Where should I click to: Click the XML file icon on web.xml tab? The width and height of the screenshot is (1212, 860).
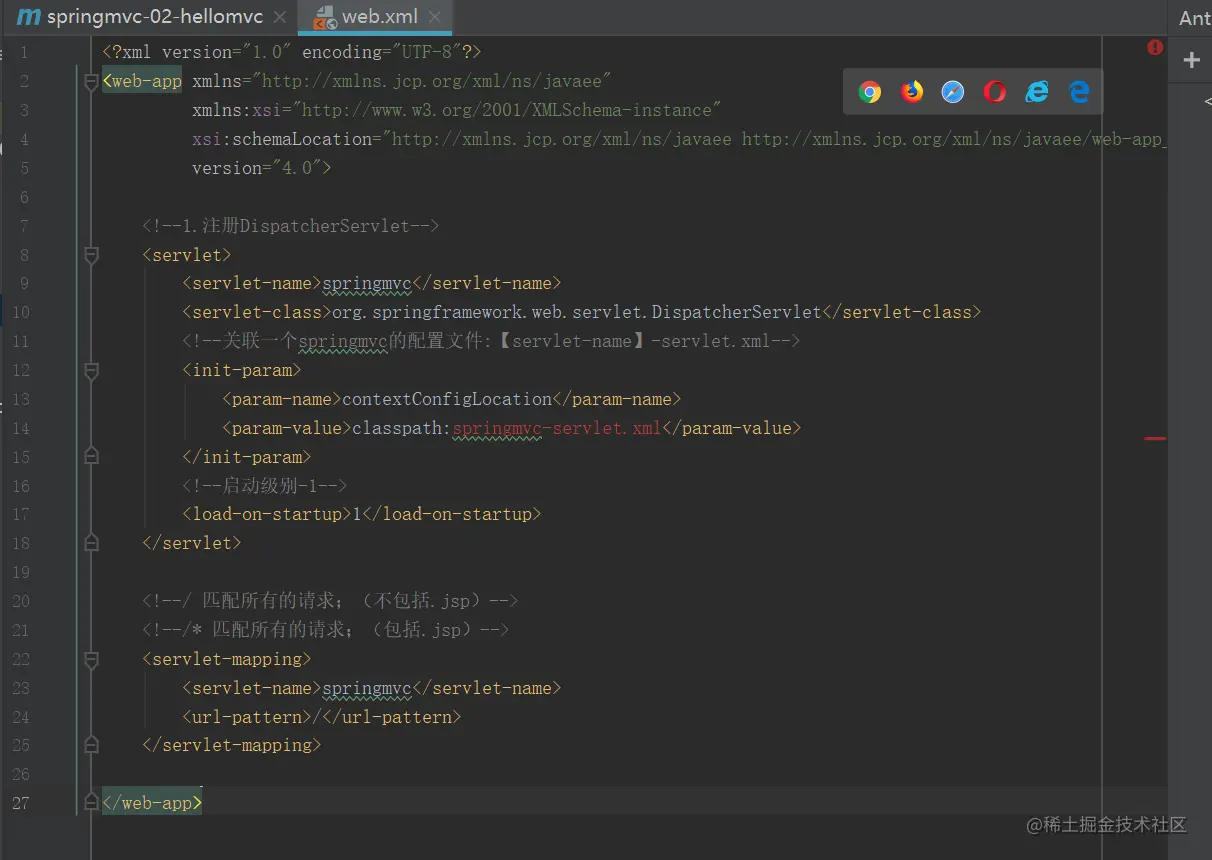(x=325, y=17)
